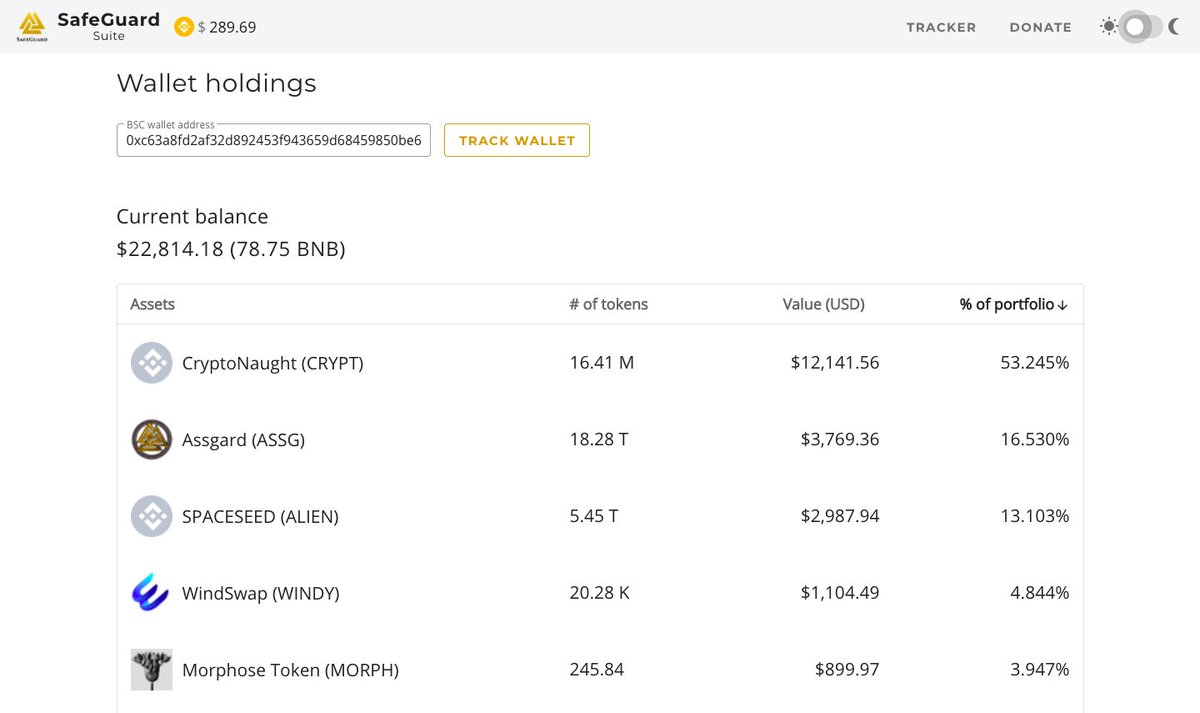Click the 5.45 T token amount
The width and height of the screenshot is (1200, 713).
(594, 516)
